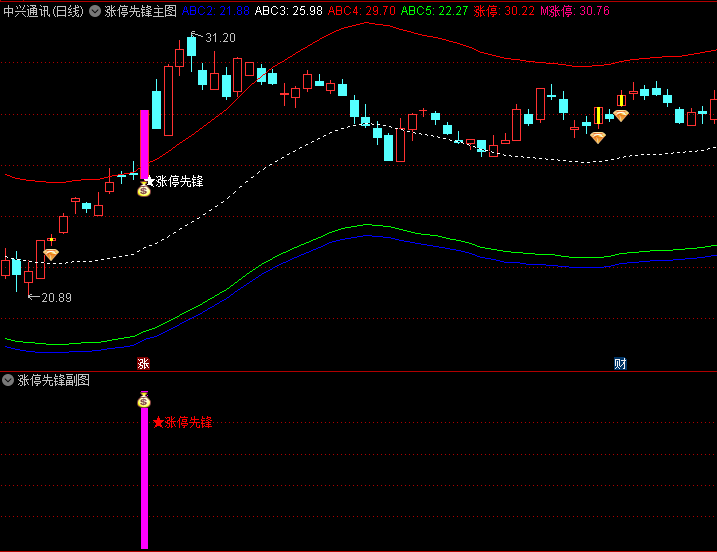Viewport: 717px width, 552px height.
Task: Click the ABC4: 29.70 value
Action: point(362,11)
